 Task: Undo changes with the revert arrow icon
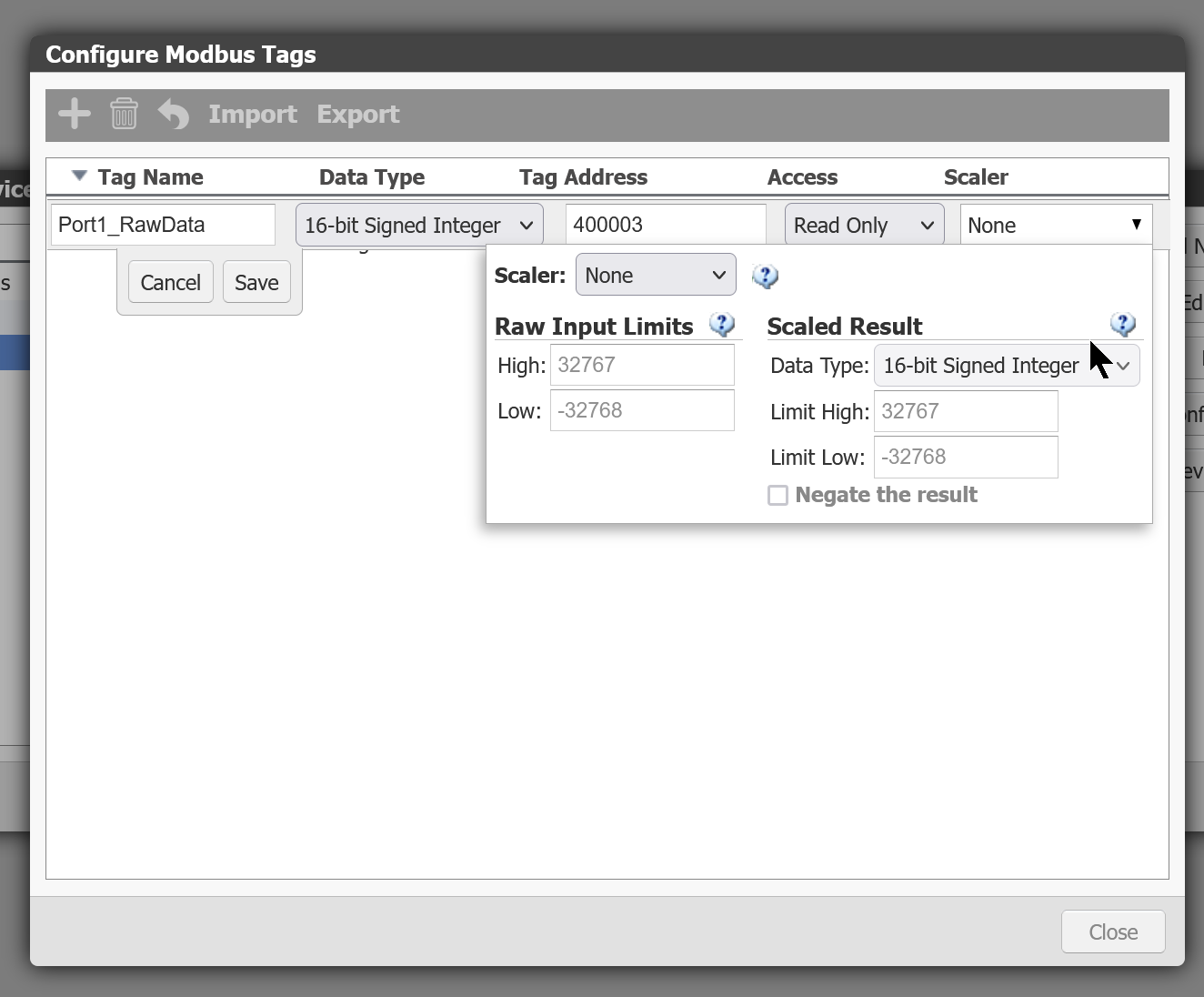(x=173, y=114)
